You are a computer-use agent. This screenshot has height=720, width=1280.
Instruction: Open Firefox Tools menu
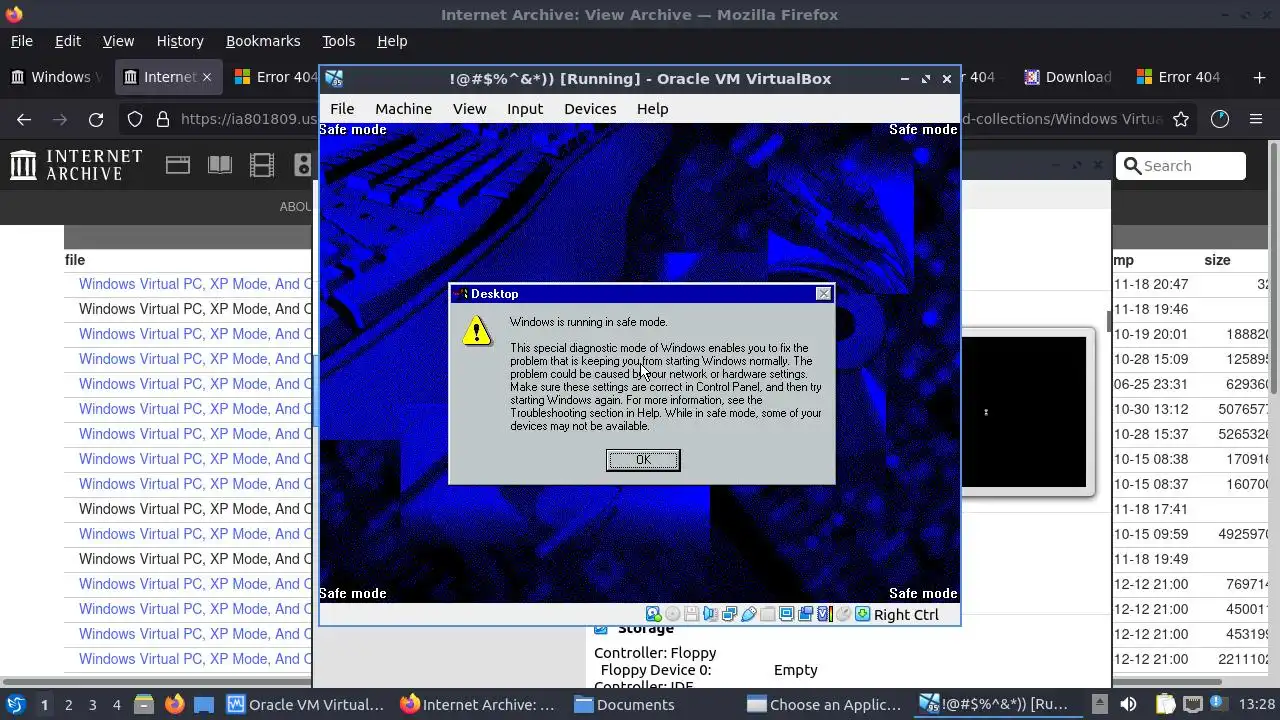[x=338, y=41]
